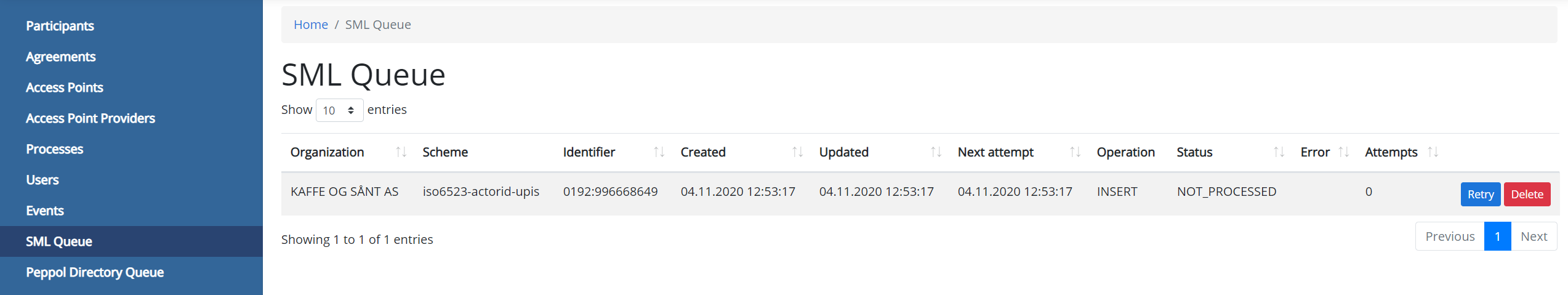The image size is (1568, 295).
Task: Open the Events sidebar item
Action: pyautogui.click(x=45, y=211)
